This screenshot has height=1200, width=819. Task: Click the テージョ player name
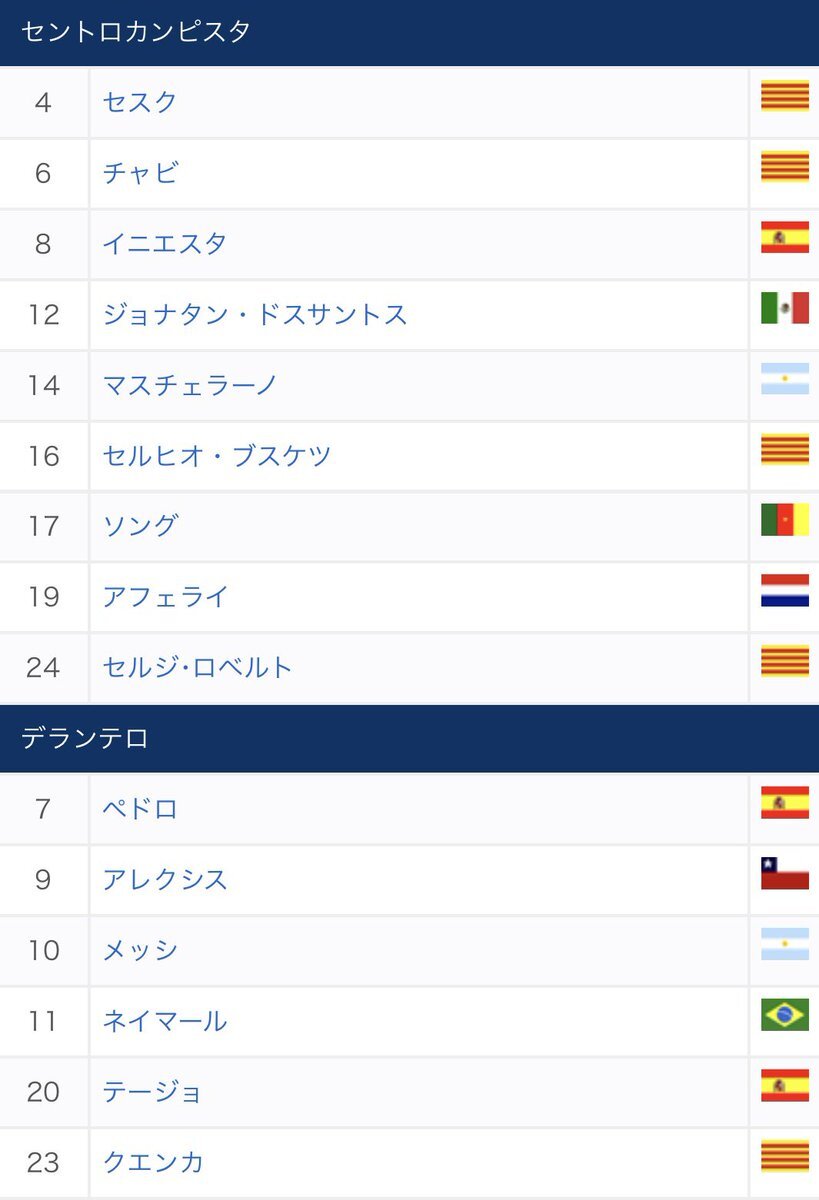tap(152, 1092)
